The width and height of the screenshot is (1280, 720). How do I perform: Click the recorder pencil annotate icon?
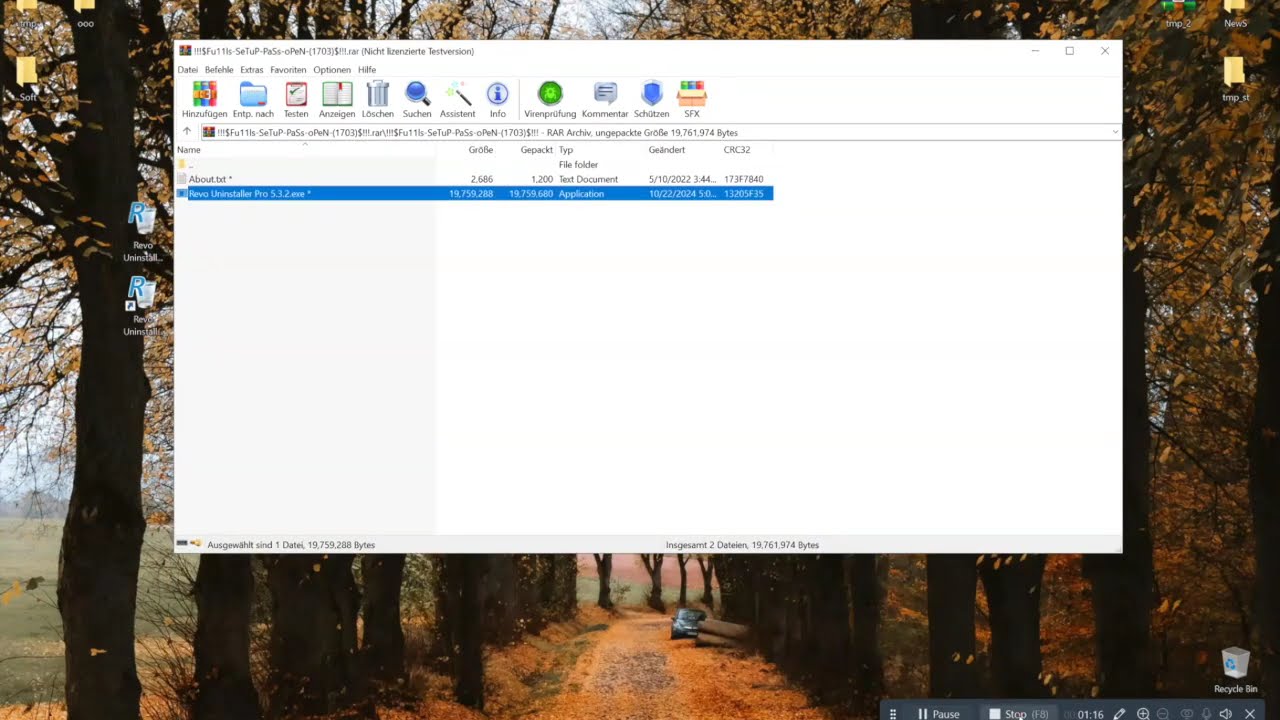tap(1119, 714)
